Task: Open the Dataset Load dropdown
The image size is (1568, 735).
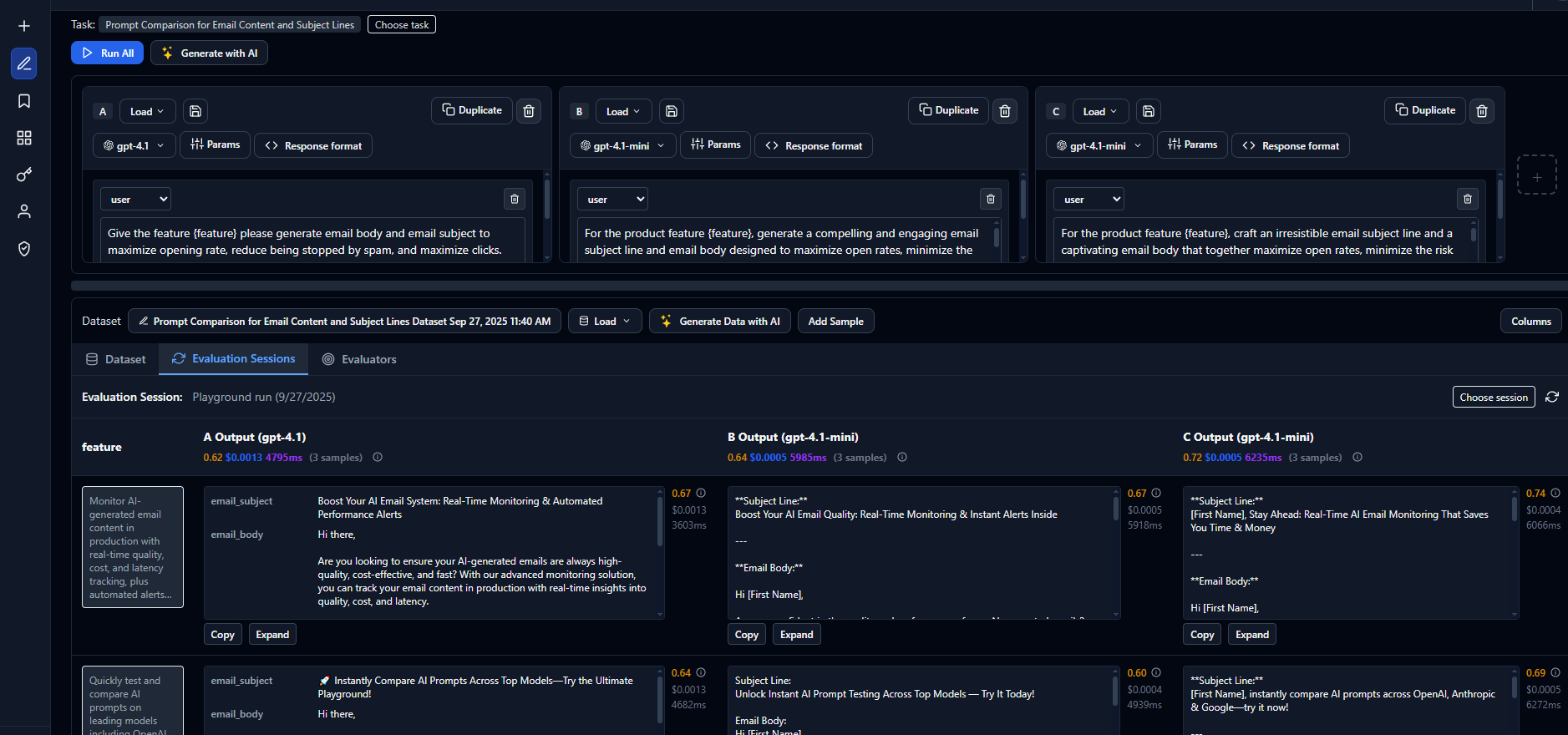Action: [x=605, y=322]
